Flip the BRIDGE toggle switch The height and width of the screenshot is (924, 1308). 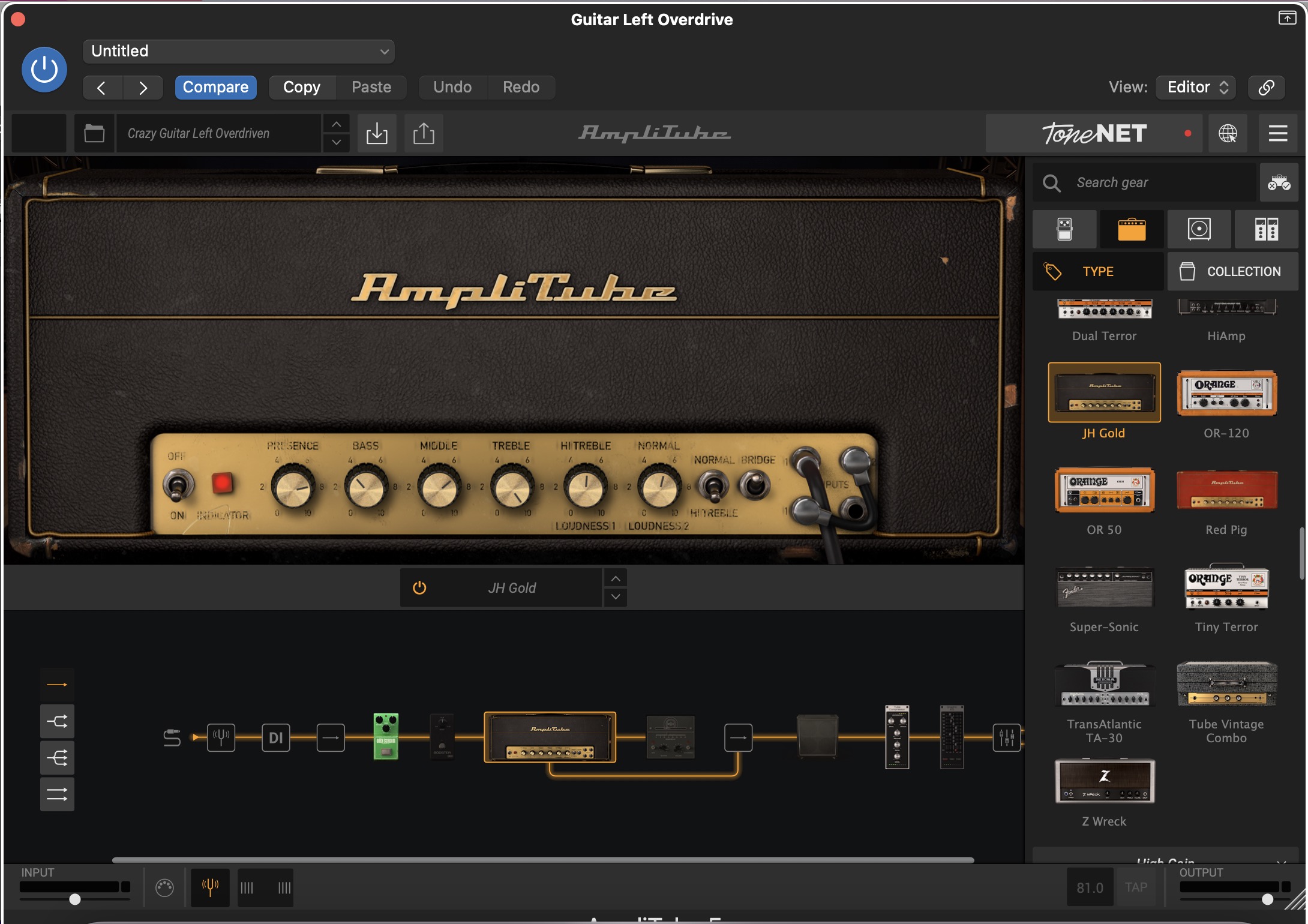pos(754,485)
